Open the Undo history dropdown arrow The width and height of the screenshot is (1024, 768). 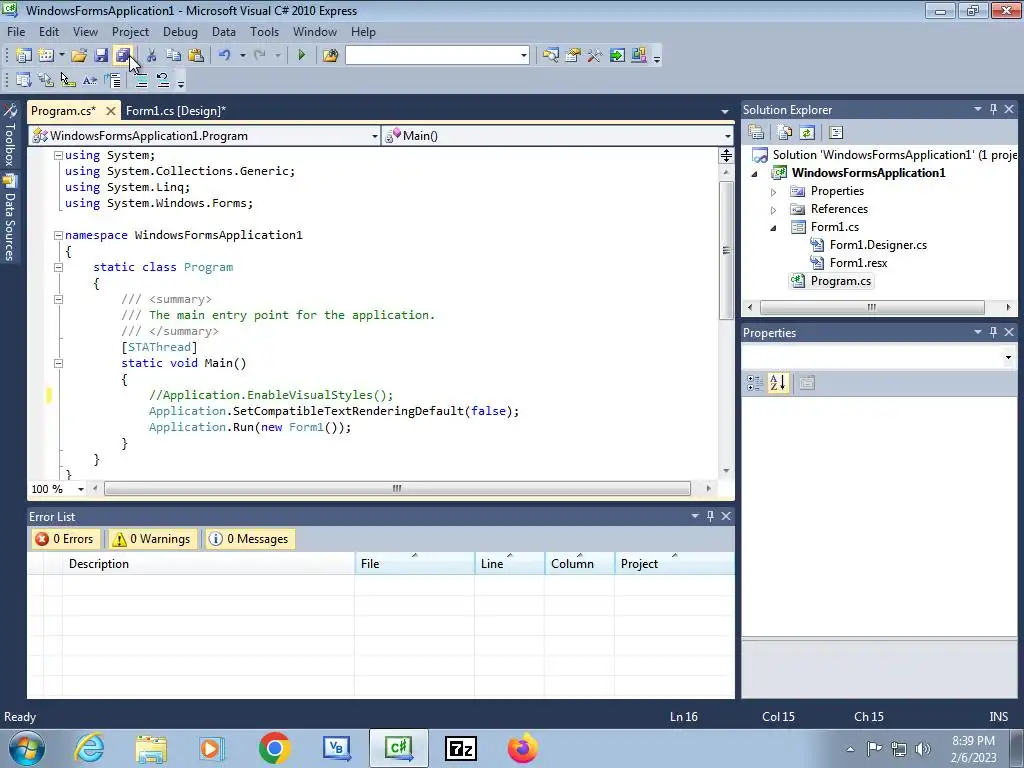tap(242, 56)
